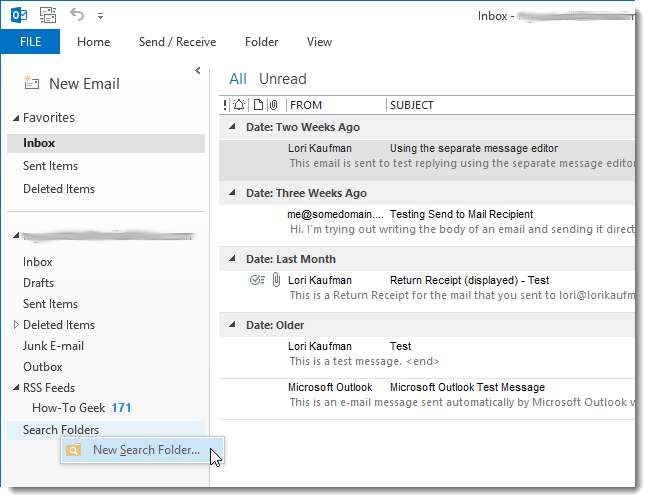Open 'Using the separate message editor' email
The width and height of the screenshot is (650, 502).
[x=427, y=160]
